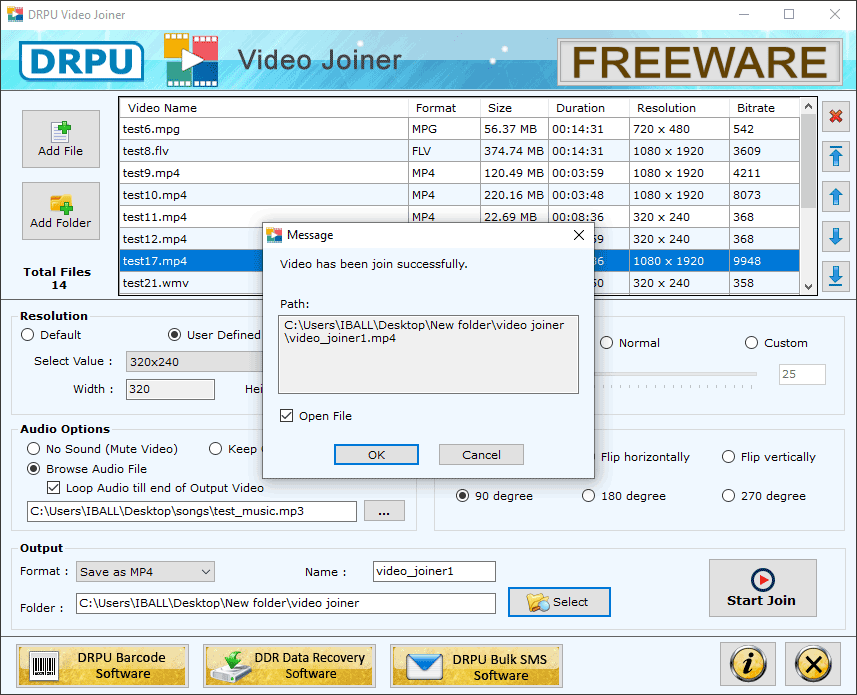Select 180 degree rotation
The image size is (857, 695).
[x=624, y=496]
